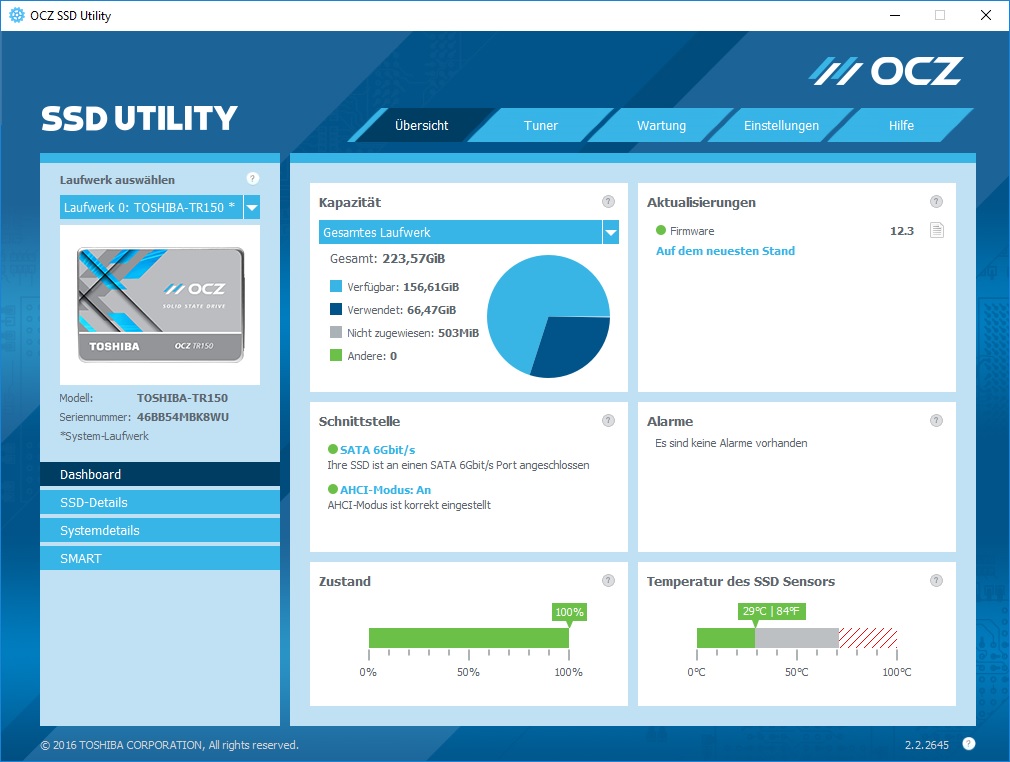Open the Hilfe tab
Viewport: 1010px width, 762px height.
[x=901, y=126]
